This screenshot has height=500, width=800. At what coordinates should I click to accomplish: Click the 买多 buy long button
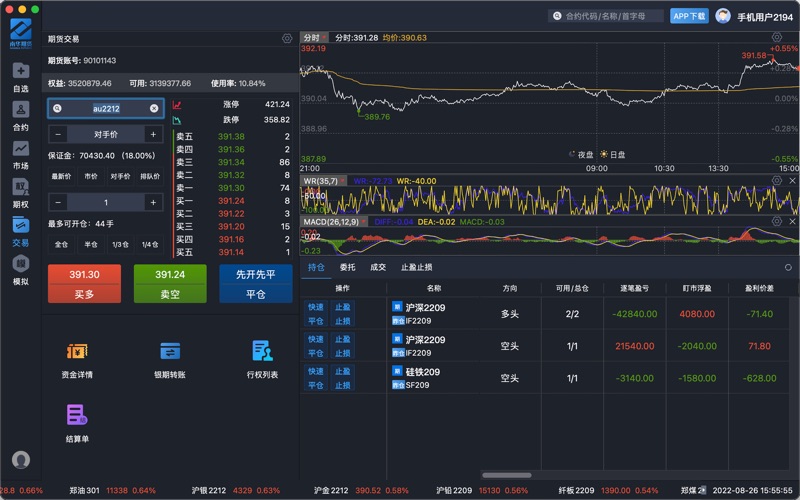(84, 283)
